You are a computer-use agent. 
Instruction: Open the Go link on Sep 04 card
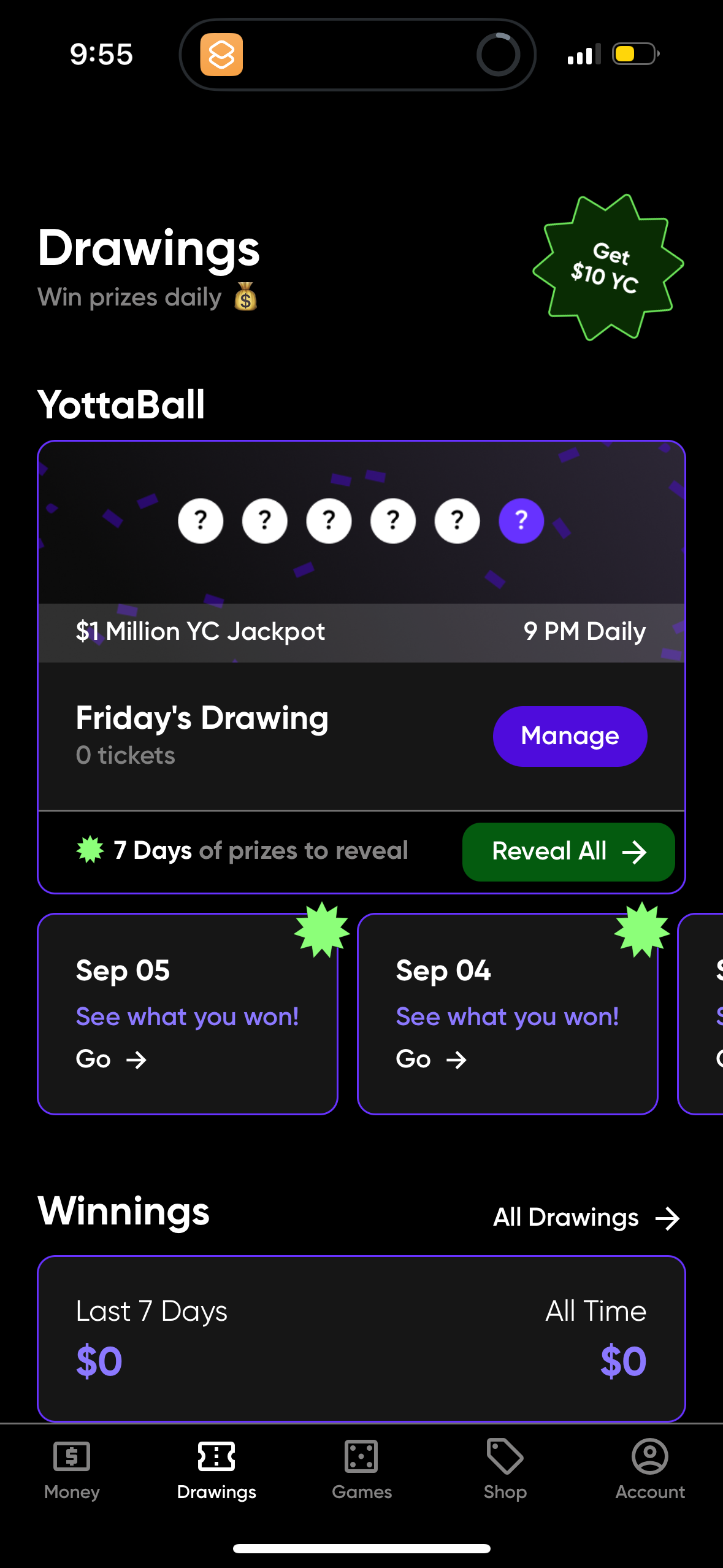(431, 1059)
